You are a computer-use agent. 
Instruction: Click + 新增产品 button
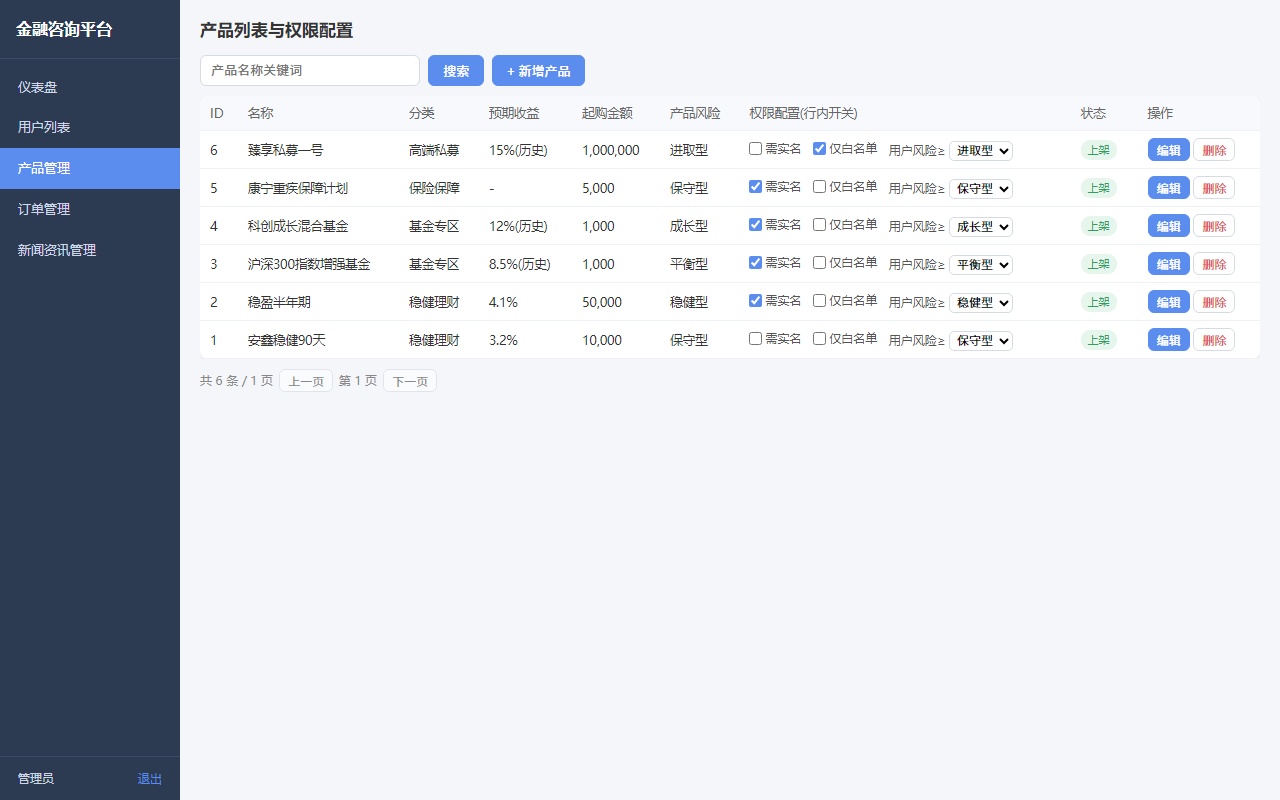click(538, 71)
